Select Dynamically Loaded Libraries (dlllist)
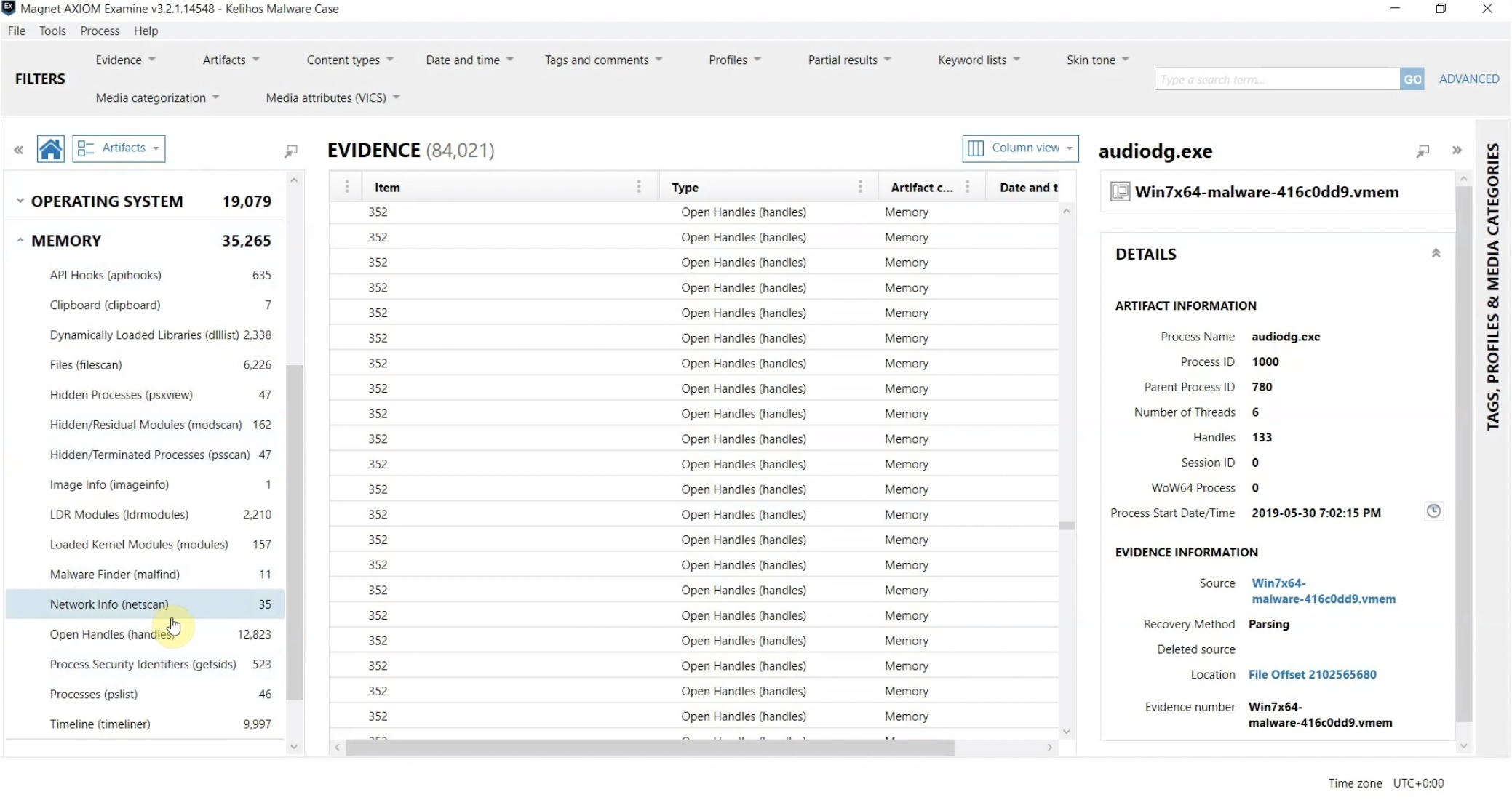 145,335
